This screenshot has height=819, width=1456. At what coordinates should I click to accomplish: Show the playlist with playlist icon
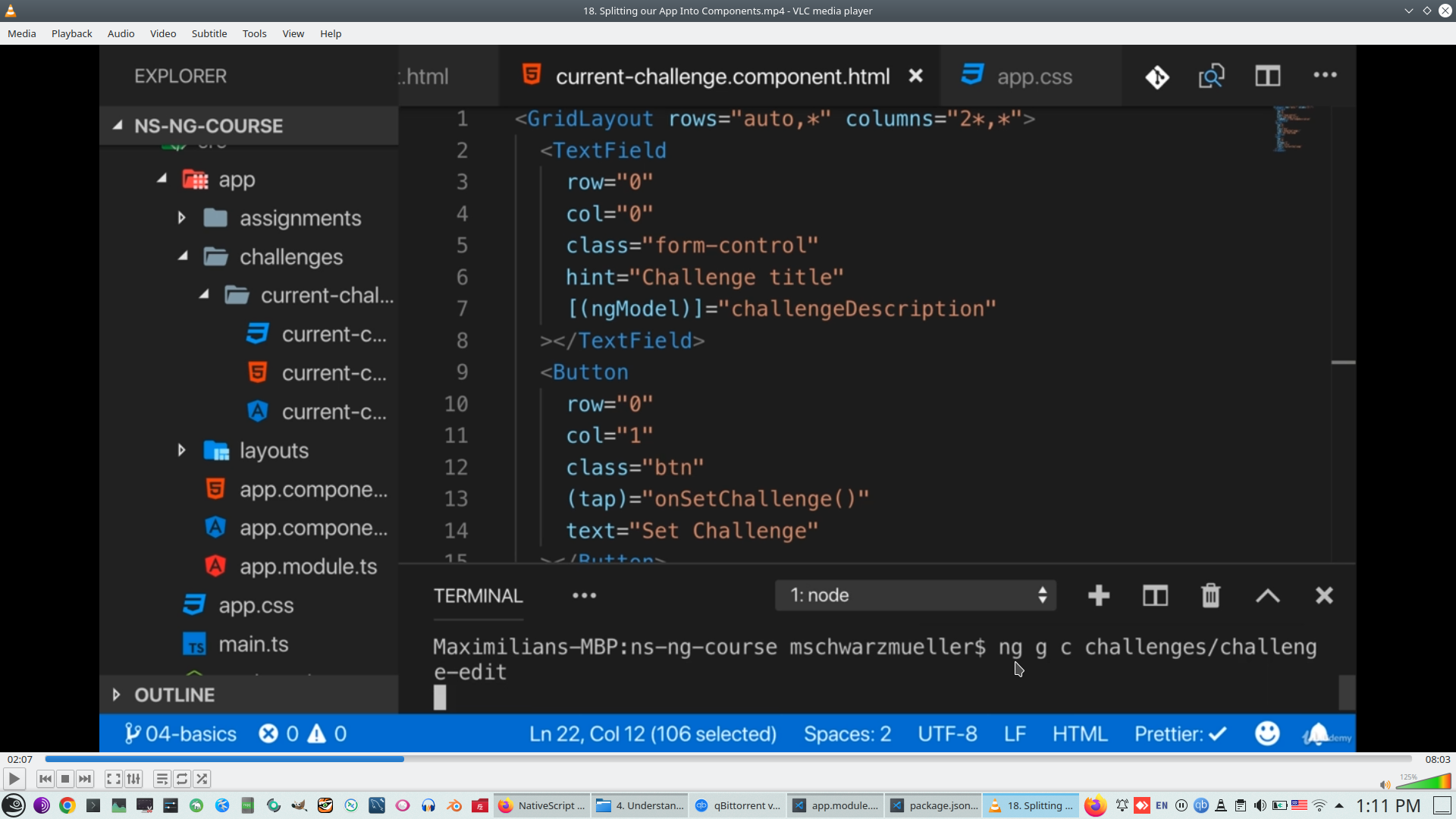162,779
